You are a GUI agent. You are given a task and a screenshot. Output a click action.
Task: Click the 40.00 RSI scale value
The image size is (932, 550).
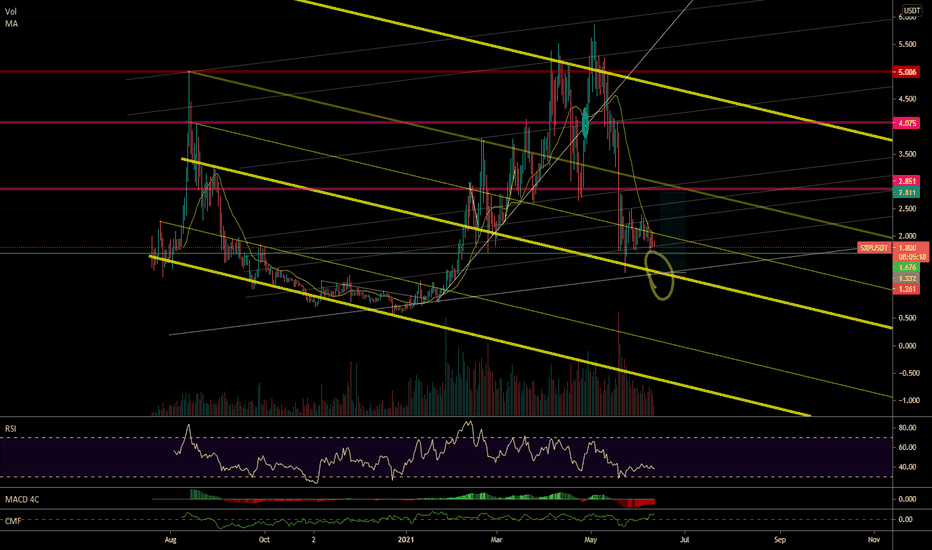coord(907,467)
